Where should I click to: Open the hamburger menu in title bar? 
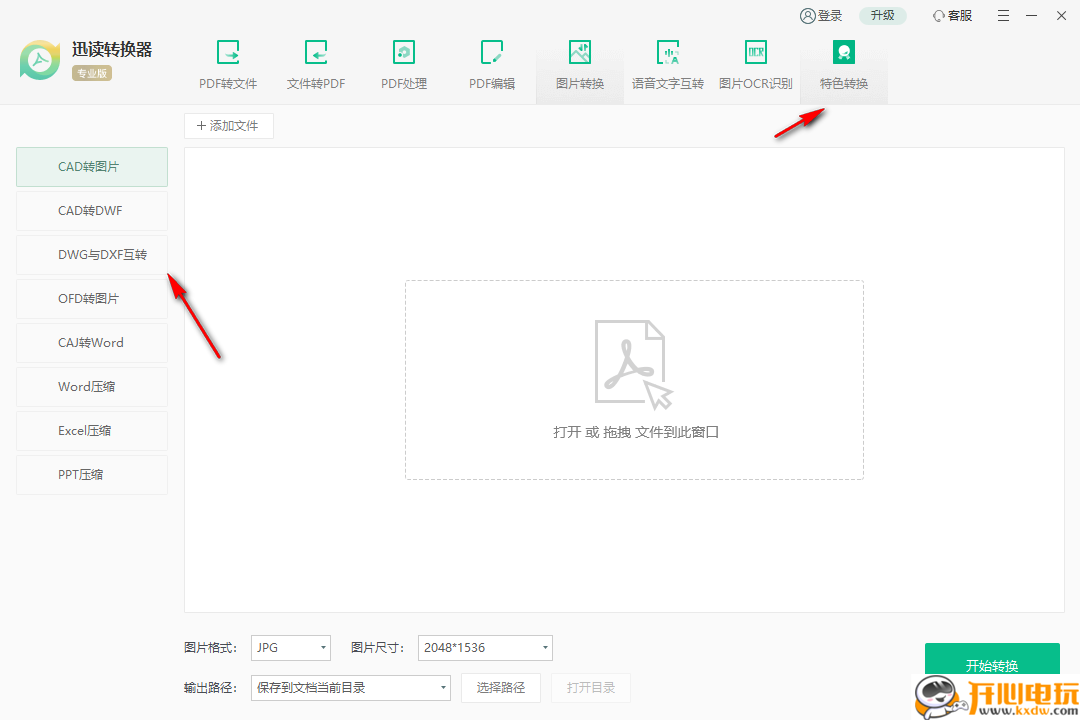1003,15
